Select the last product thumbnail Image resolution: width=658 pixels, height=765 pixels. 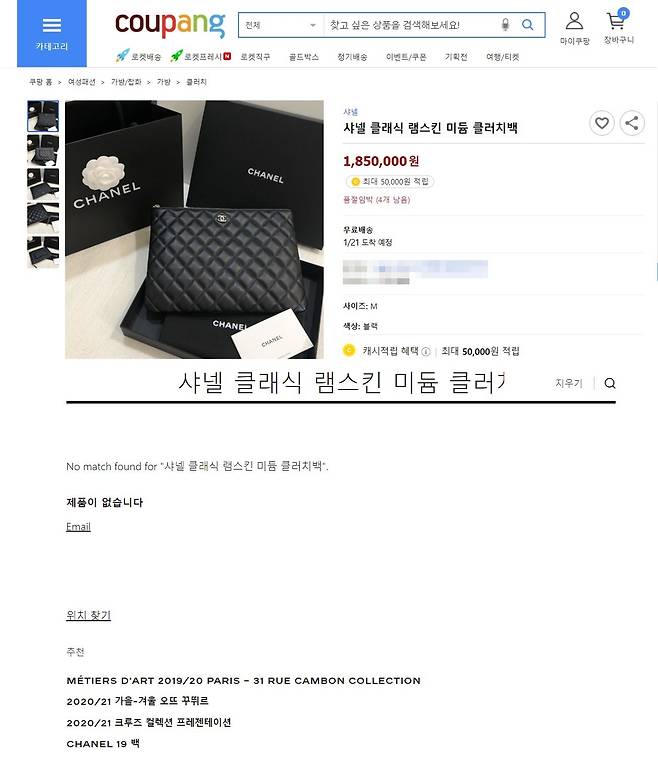43,252
